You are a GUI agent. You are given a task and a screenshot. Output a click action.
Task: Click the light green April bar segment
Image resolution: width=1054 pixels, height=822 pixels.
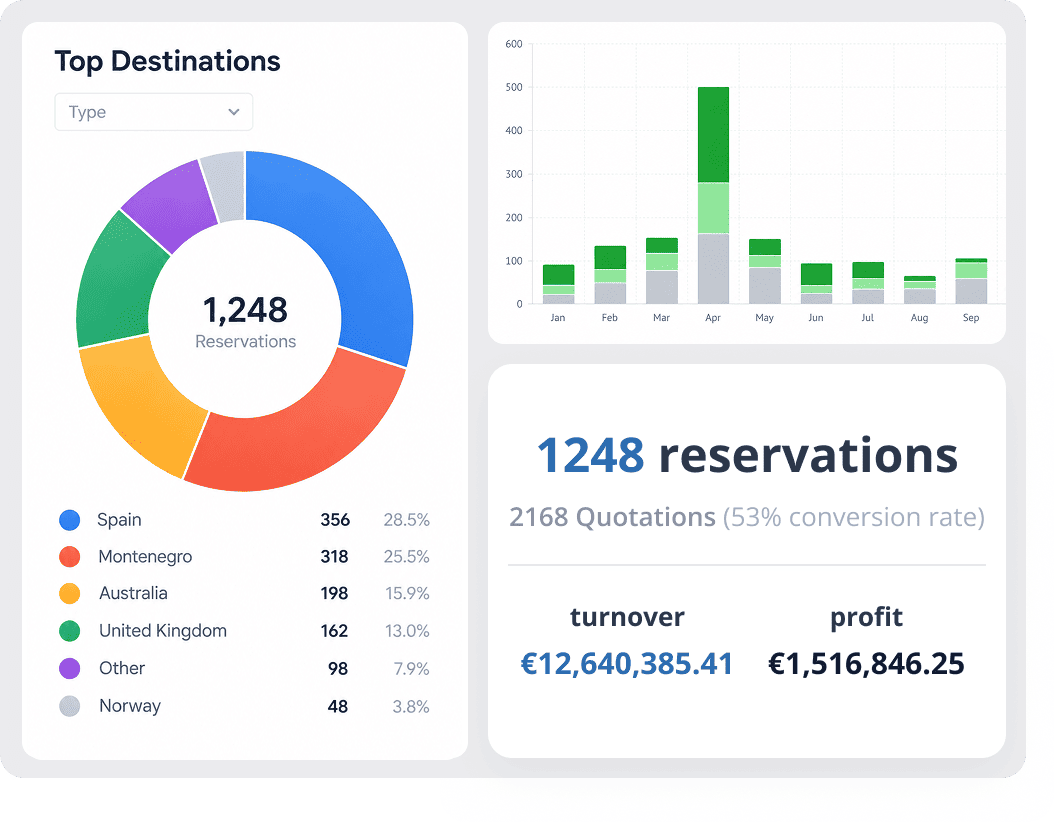click(x=713, y=208)
